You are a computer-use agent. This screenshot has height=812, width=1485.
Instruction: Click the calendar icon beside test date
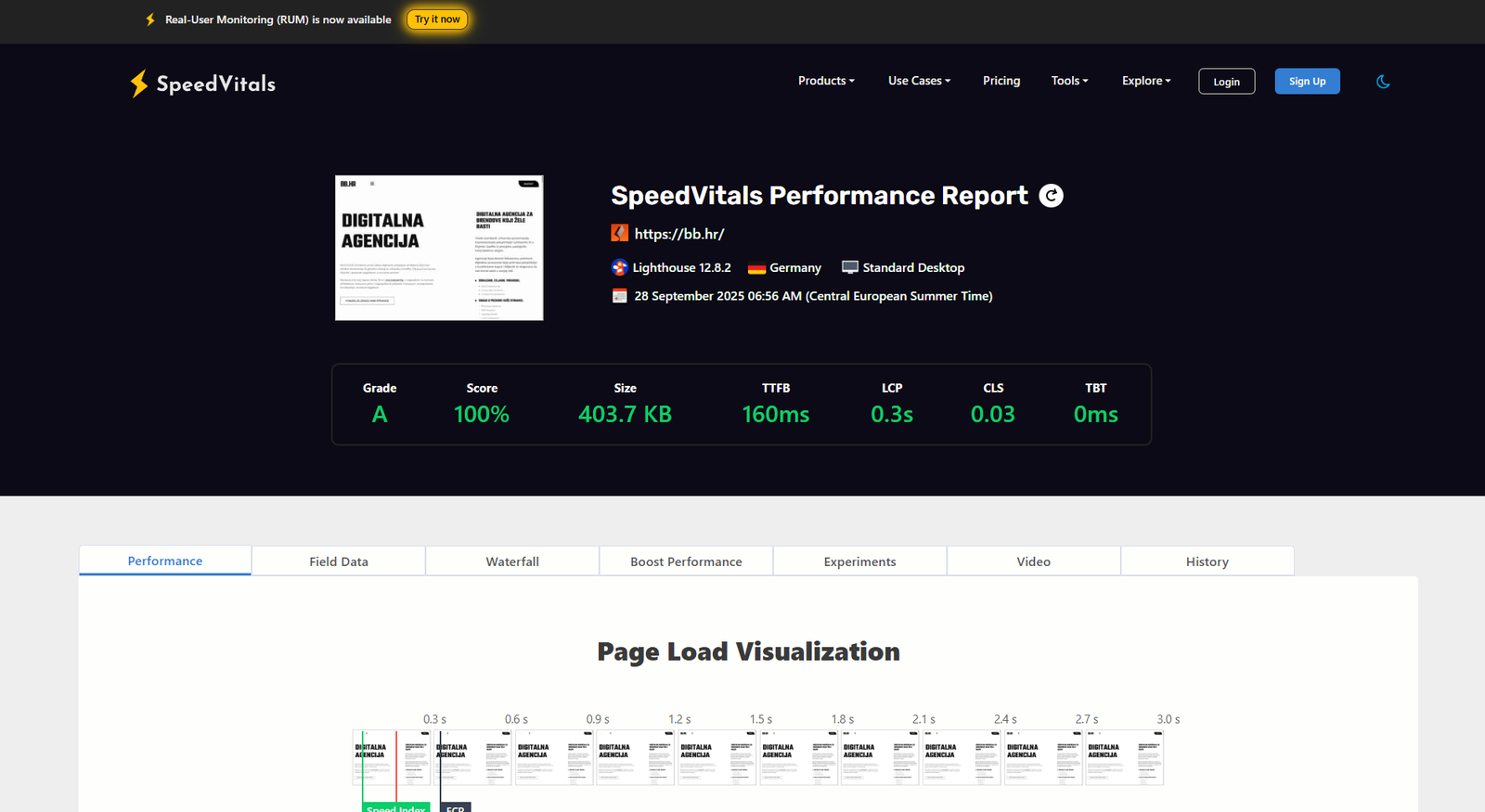pos(620,296)
